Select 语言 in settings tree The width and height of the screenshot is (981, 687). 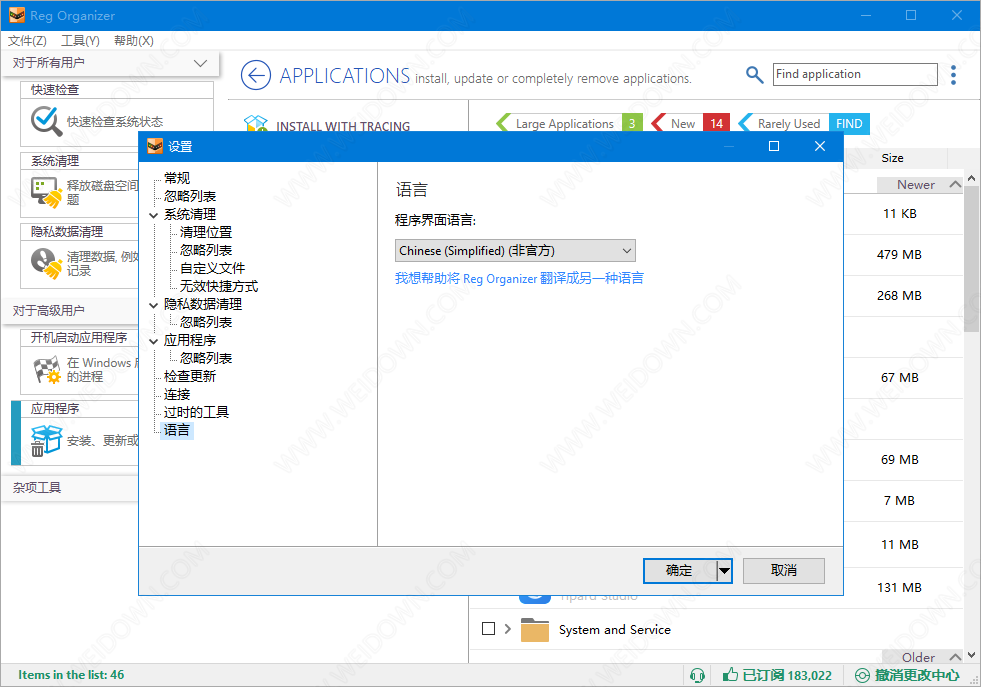click(177, 430)
